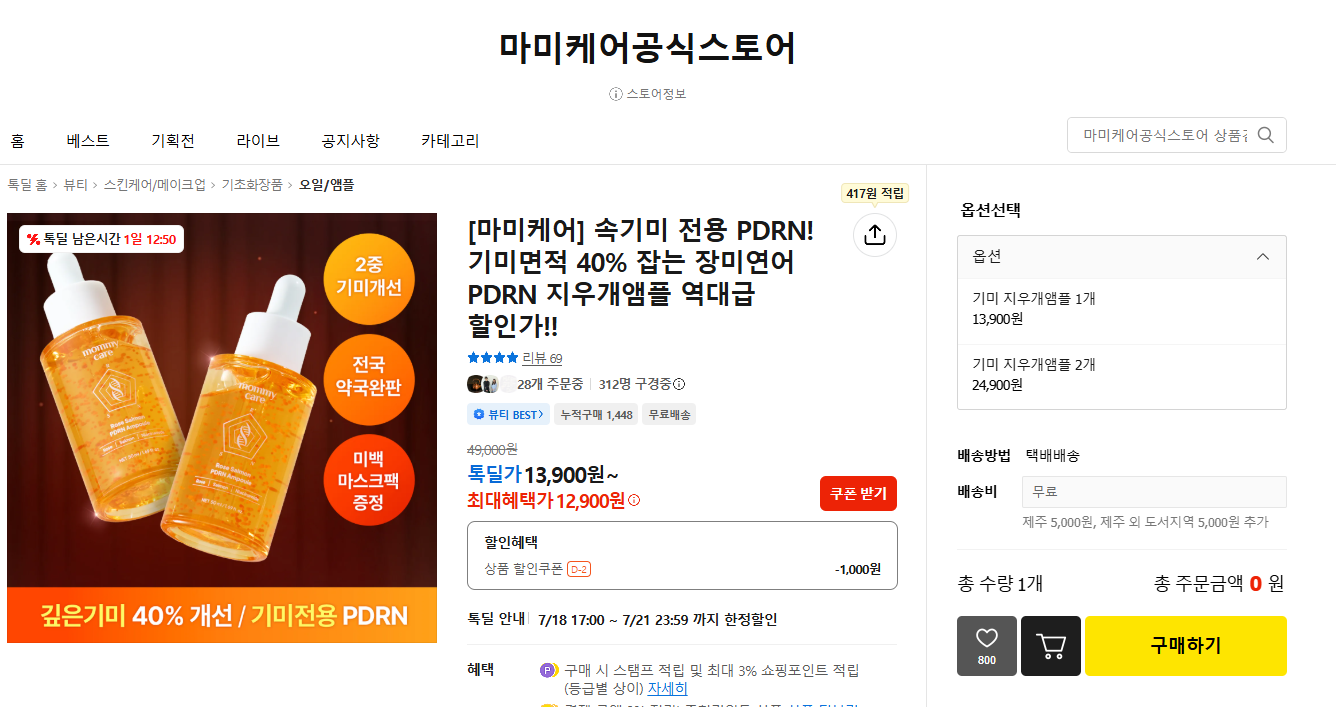Add to wishlist with heart icon
This screenshot has height=707, width=1336.
[987, 646]
